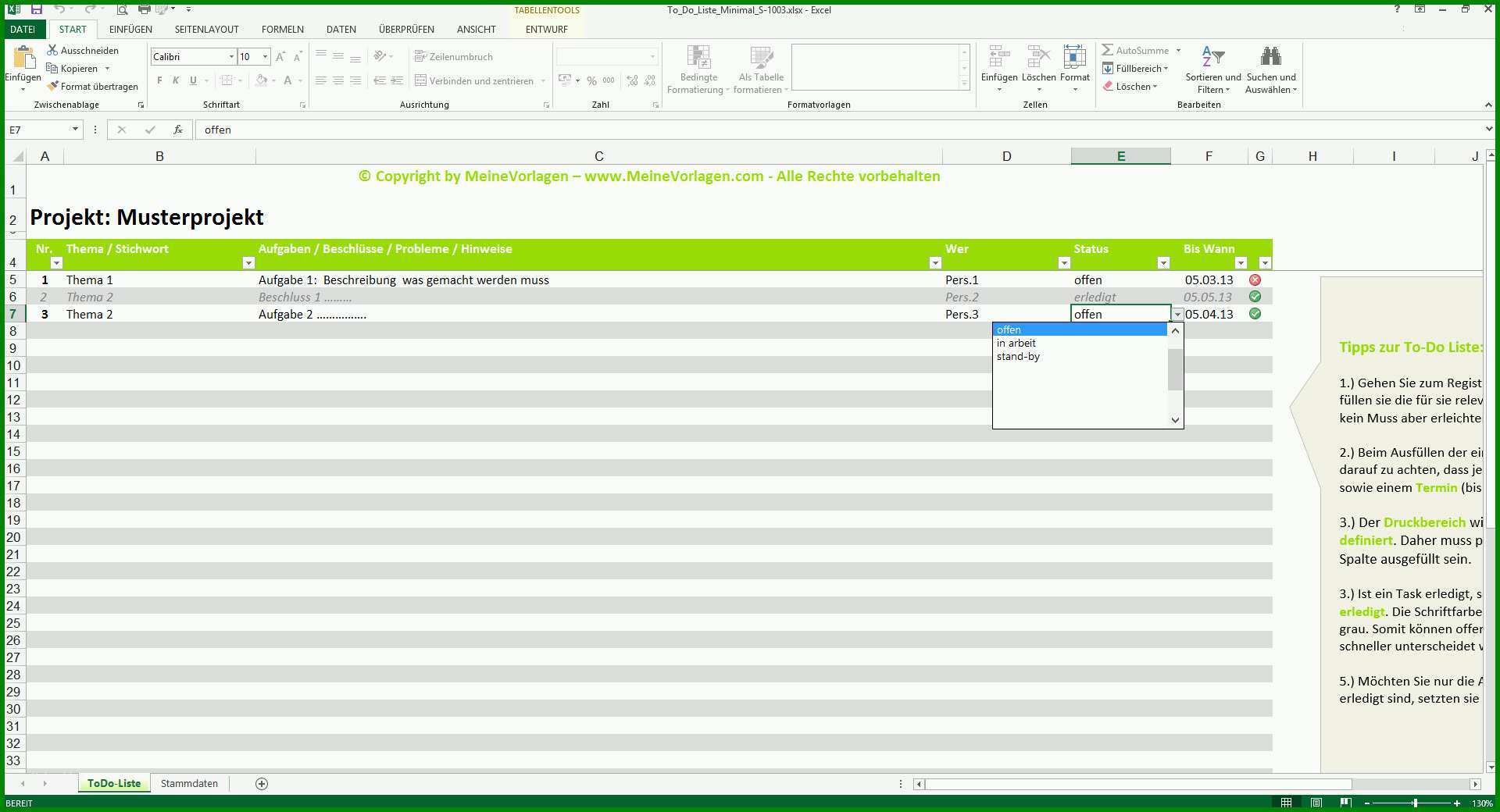The width and height of the screenshot is (1500, 812).
Task: Toggle underline formatting (U)
Action: (193, 80)
